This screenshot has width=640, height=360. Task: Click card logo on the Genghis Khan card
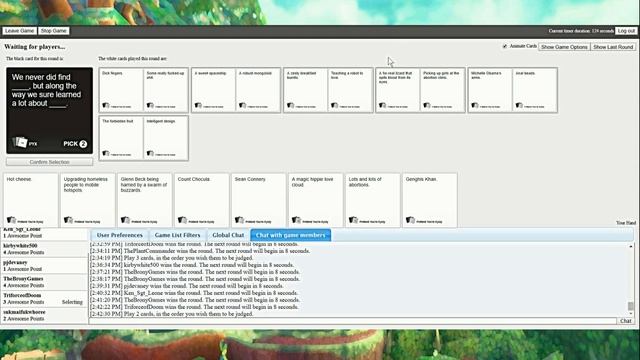tap(410, 220)
